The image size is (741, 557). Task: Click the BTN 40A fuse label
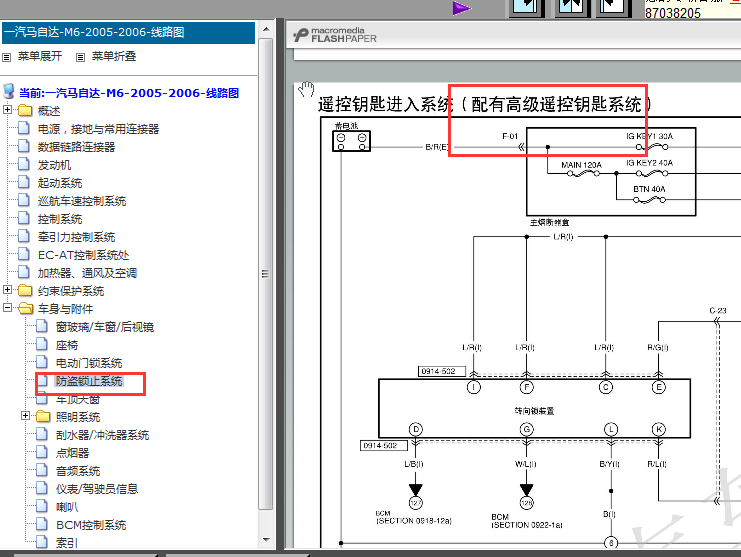(649, 189)
